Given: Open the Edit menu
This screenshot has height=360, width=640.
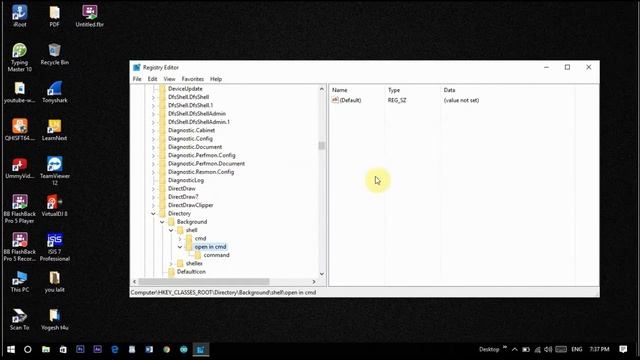Looking at the screenshot, I should (152, 79).
